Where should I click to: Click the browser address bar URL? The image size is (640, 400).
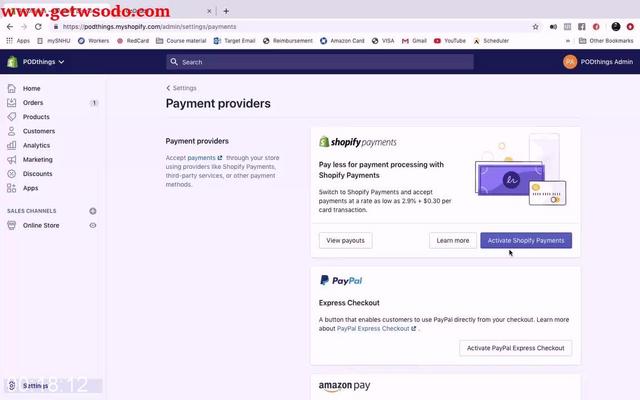point(149,27)
